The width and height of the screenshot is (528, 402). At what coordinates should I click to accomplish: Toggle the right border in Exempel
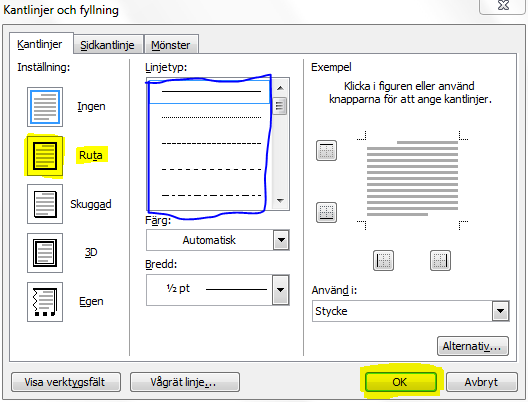(x=440, y=260)
